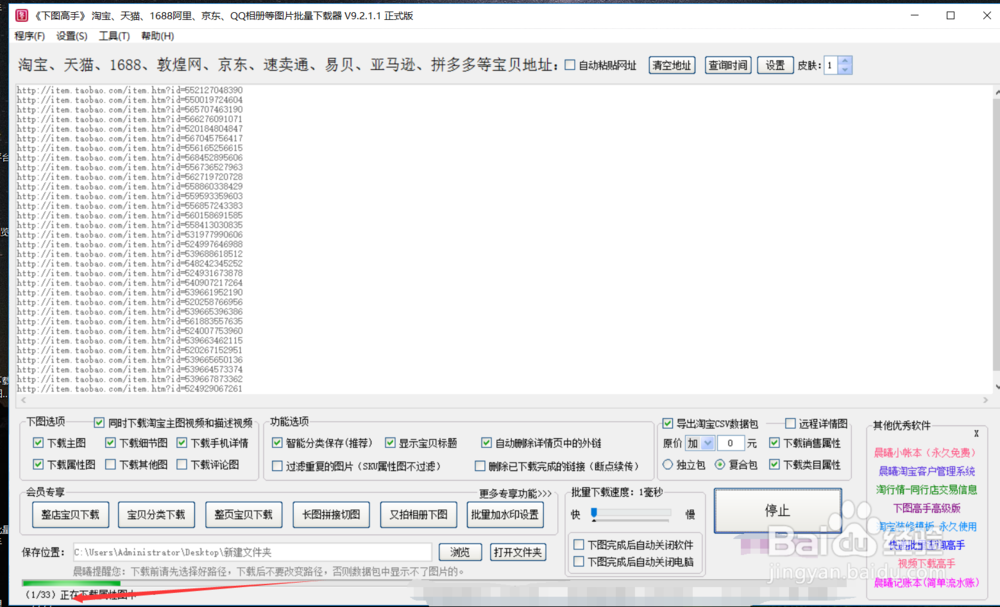This screenshot has width=1000, height=607.
Task: Open the 程序(F) menu
Action: click(30, 36)
